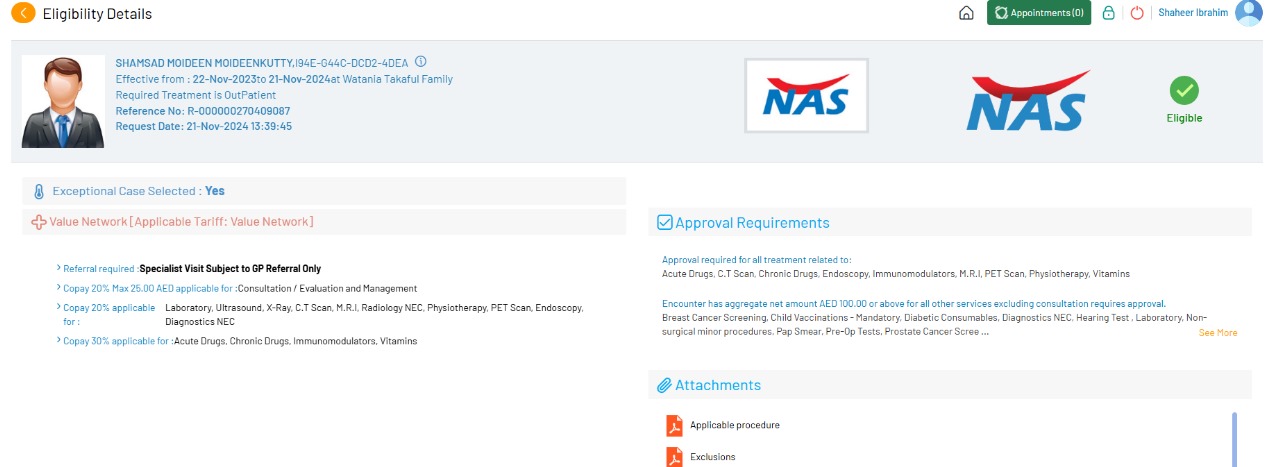The height and width of the screenshot is (467, 1280).
Task: Click Approval required for all treatment text
Action: click(757, 260)
